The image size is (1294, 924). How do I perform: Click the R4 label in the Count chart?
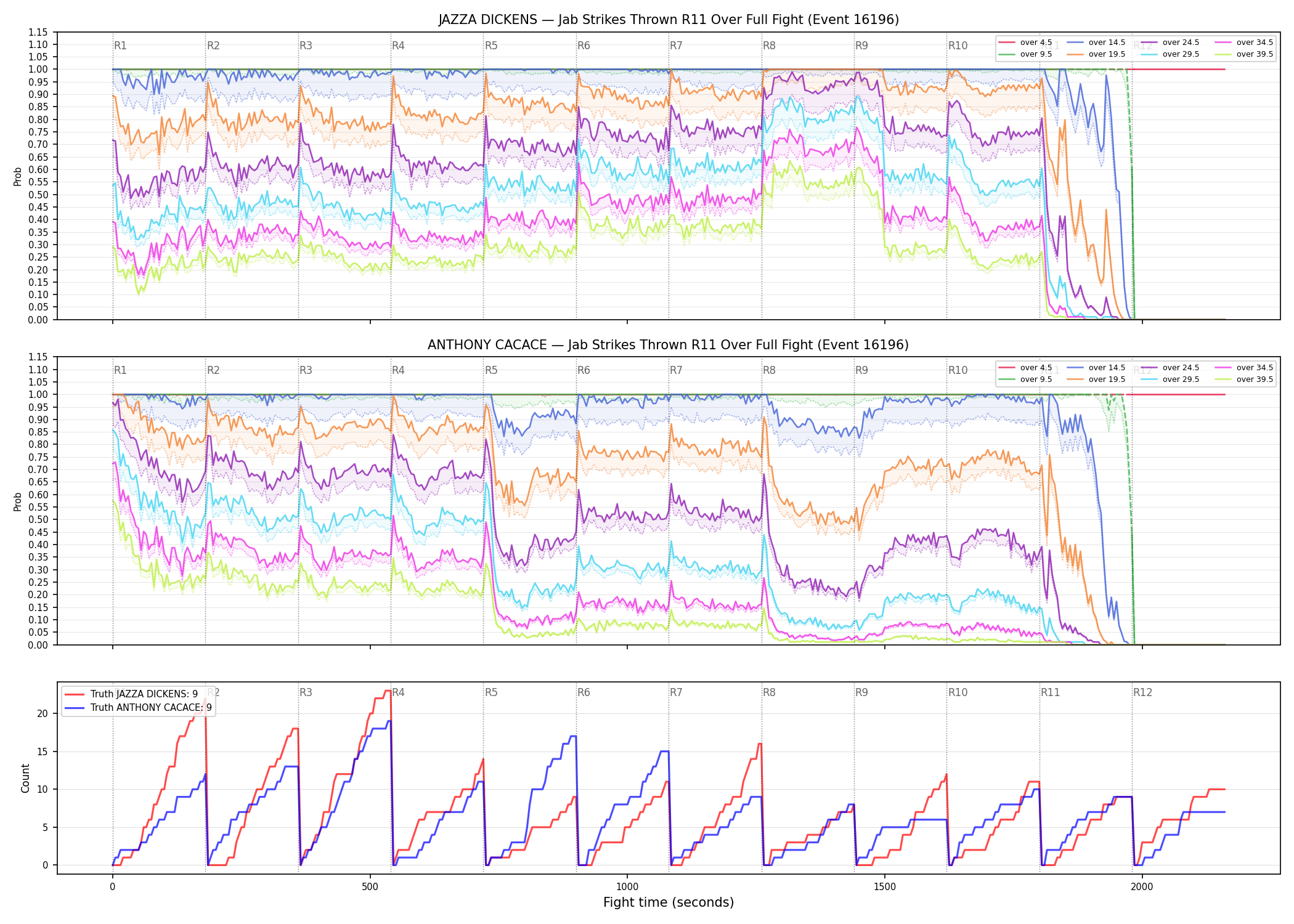(x=398, y=692)
